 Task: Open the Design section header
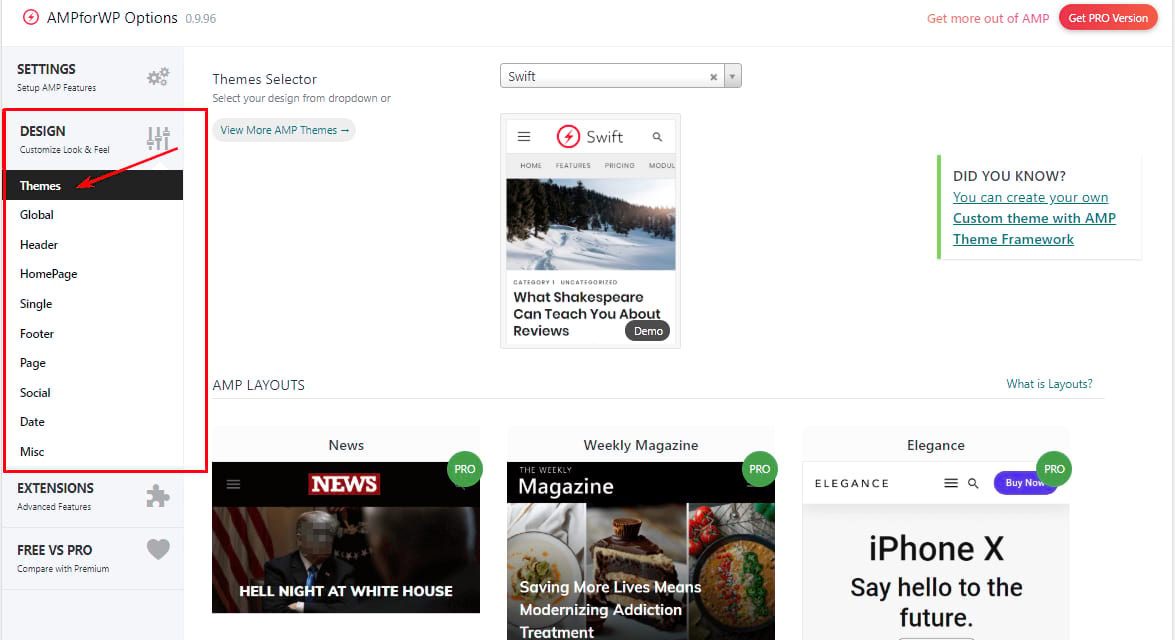click(x=95, y=139)
